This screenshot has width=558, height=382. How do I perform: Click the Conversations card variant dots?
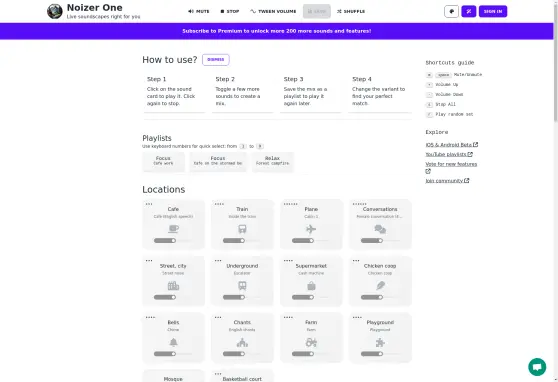[359, 204]
